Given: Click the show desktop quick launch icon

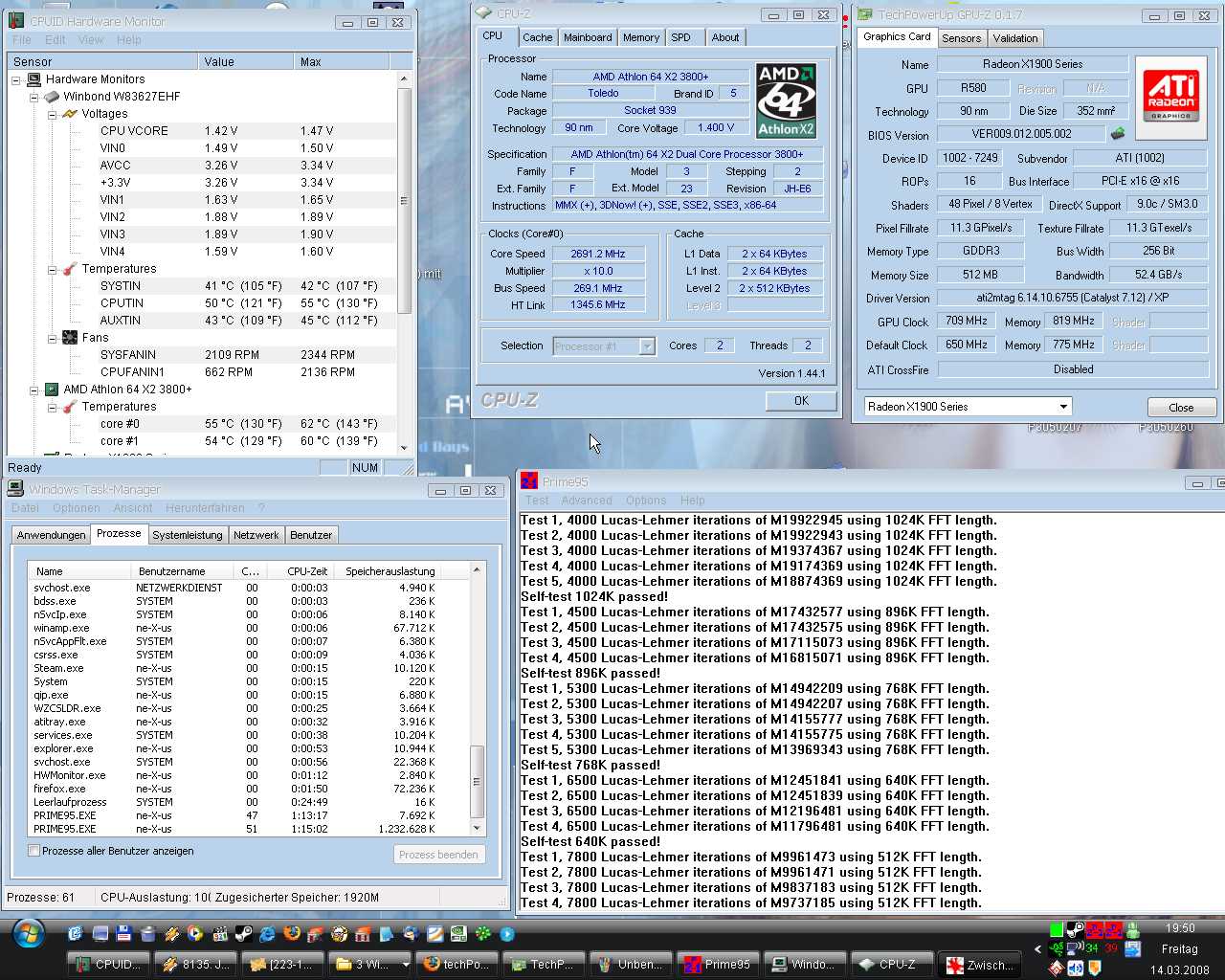Looking at the screenshot, I should pos(100,933).
